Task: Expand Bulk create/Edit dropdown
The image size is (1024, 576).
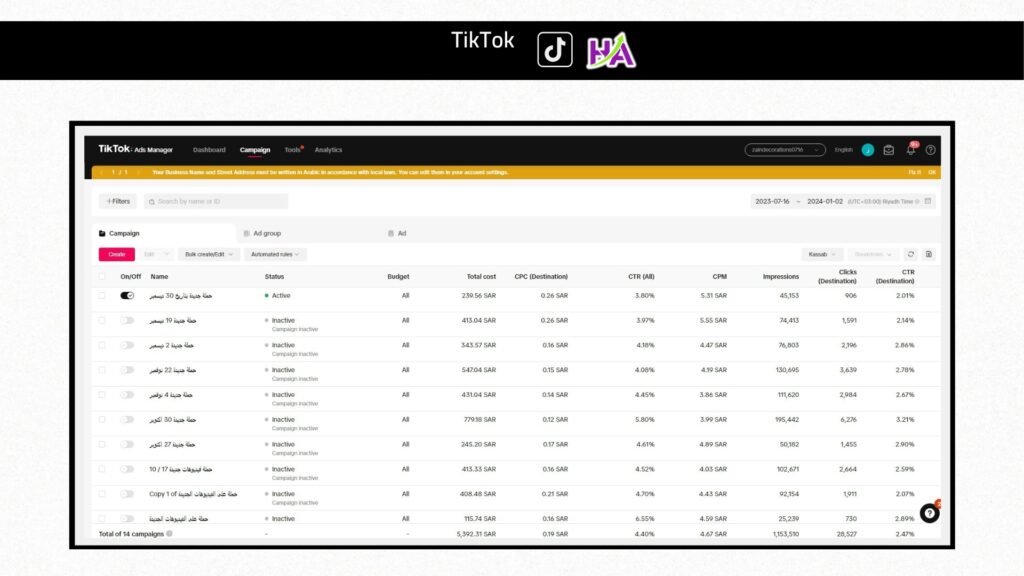Action: coord(208,254)
